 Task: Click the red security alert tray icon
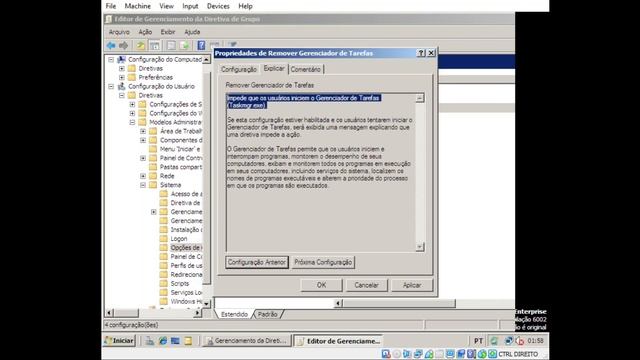coord(520,340)
